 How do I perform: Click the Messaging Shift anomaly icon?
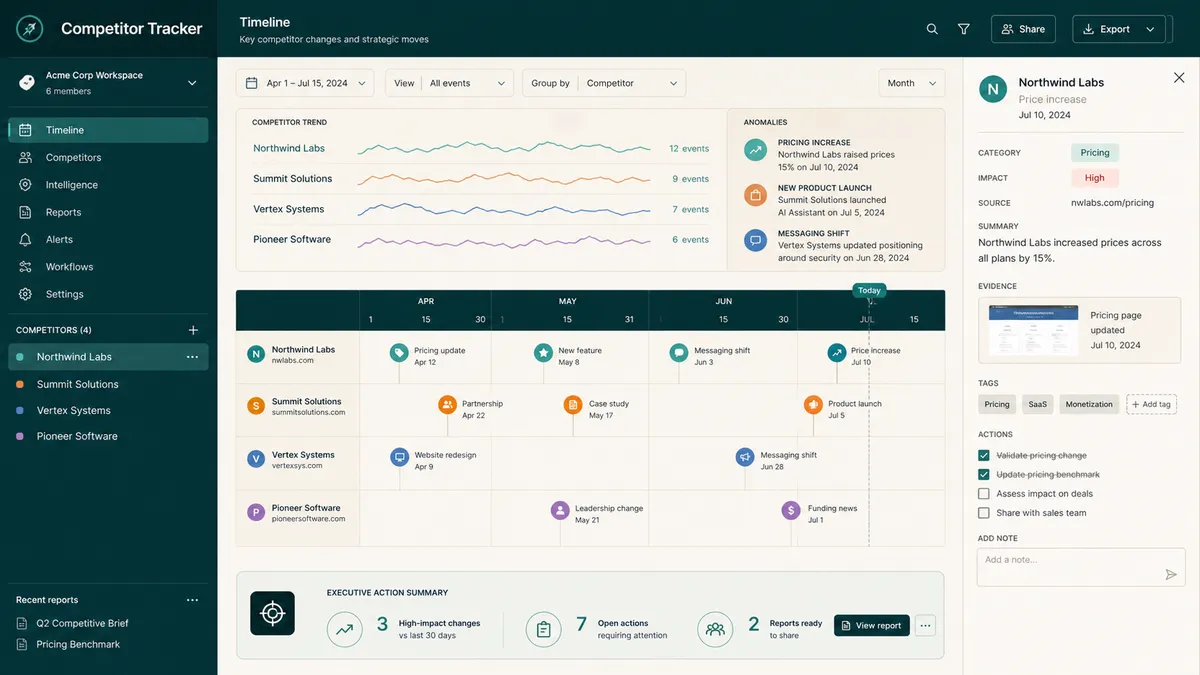pyautogui.click(x=755, y=240)
